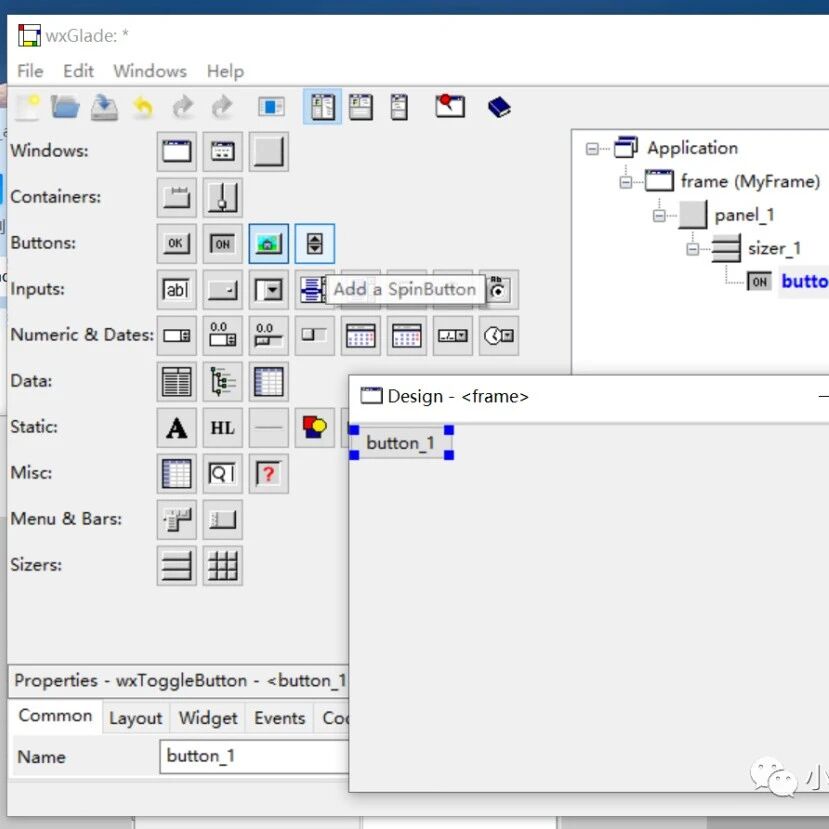829x829 pixels.
Task: Select the narrow single-column layout icon
Action: coord(399,107)
